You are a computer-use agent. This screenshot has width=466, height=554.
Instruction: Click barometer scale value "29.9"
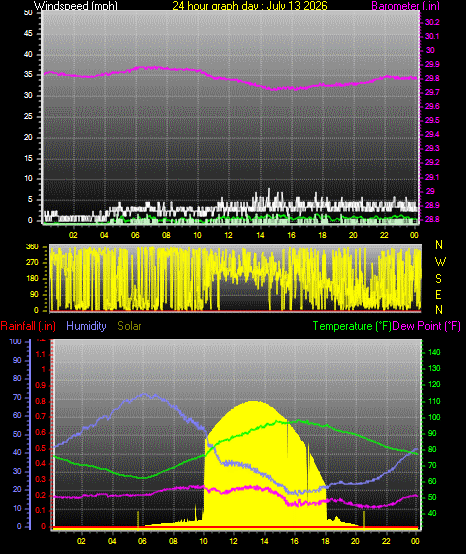(432, 64)
